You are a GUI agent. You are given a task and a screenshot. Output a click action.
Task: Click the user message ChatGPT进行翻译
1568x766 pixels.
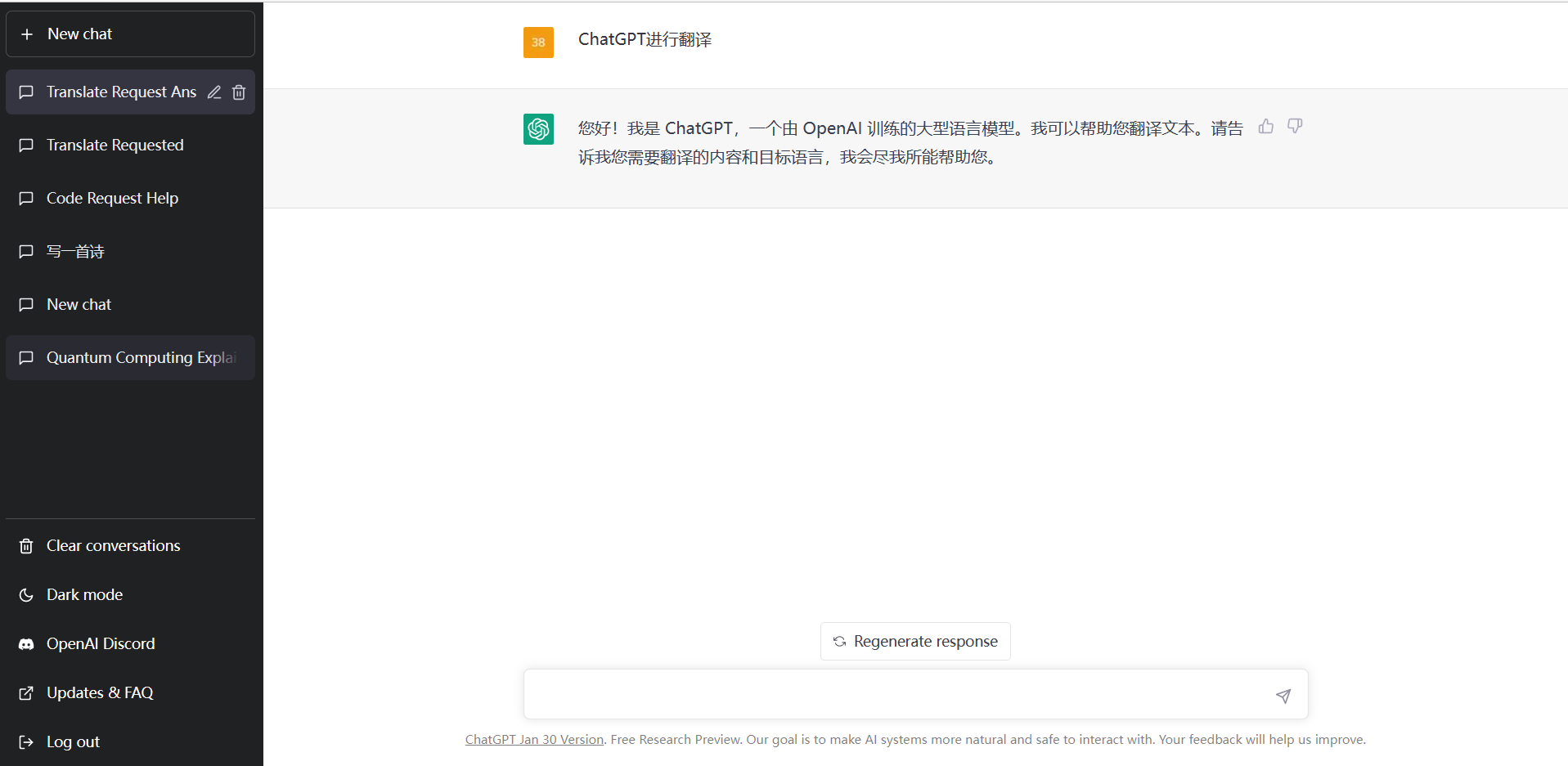[x=645, y=40]
